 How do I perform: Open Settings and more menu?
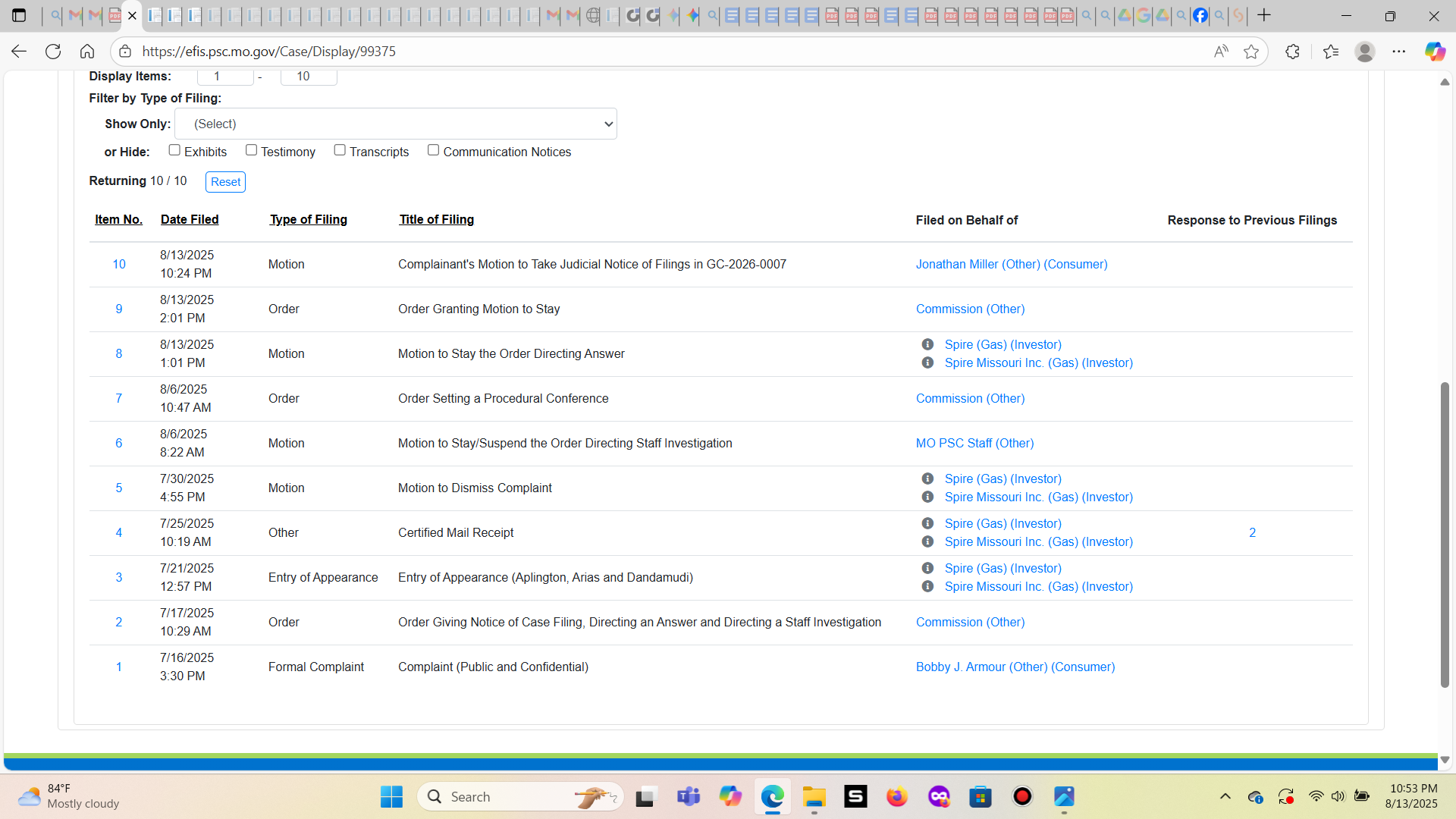[1399, 52]
